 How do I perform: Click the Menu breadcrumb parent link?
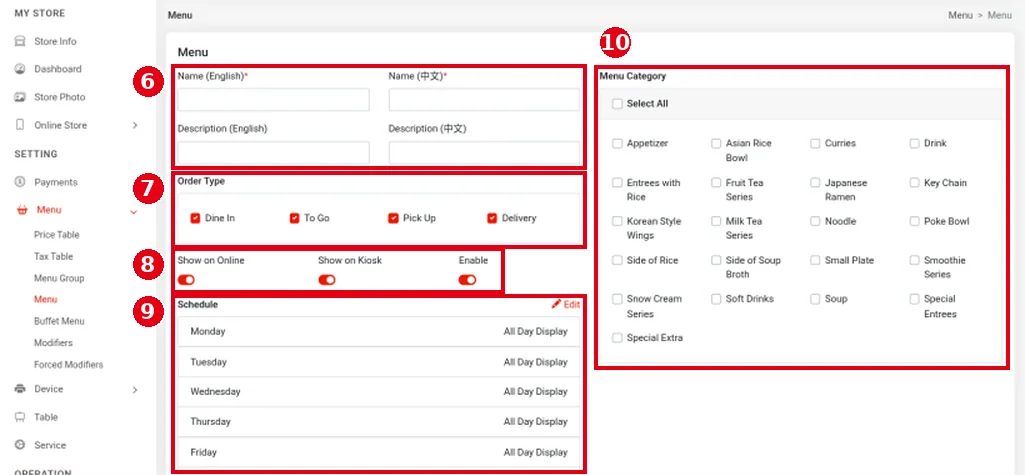coord(960,15)
